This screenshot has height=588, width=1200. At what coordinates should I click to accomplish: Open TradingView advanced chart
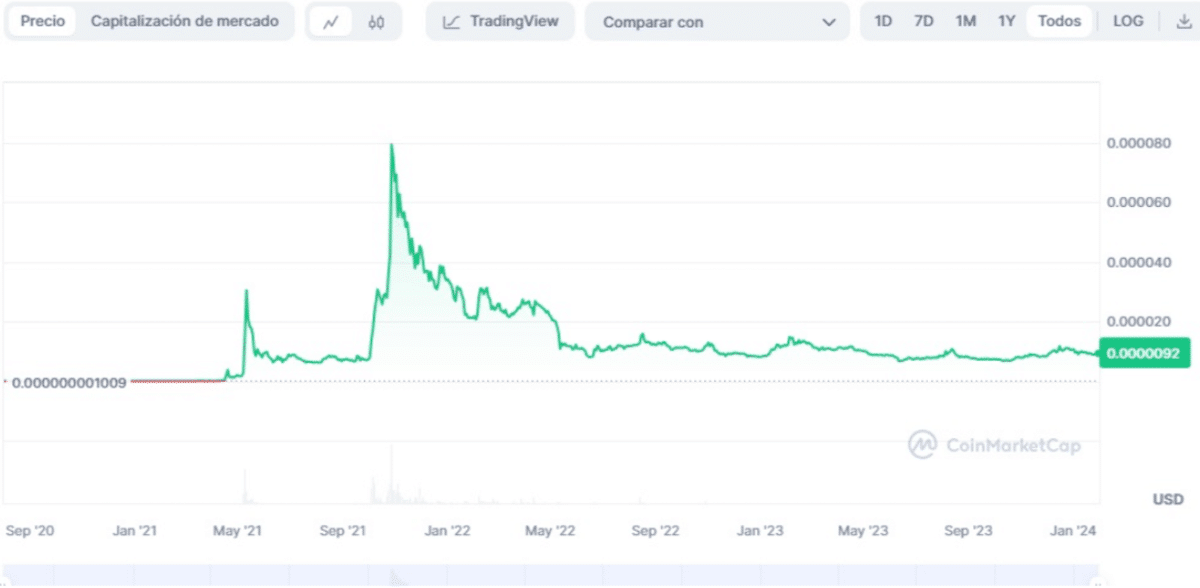(499, 20)
